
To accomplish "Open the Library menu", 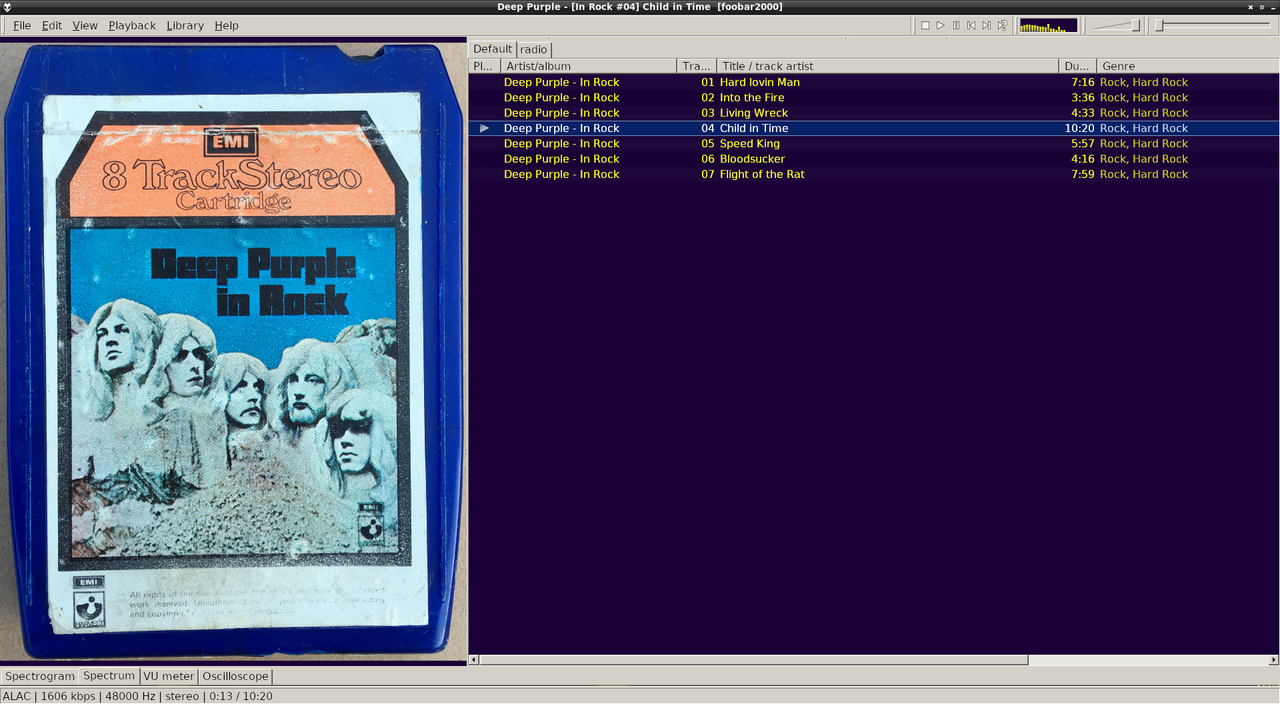I will (x=185, y=25).
